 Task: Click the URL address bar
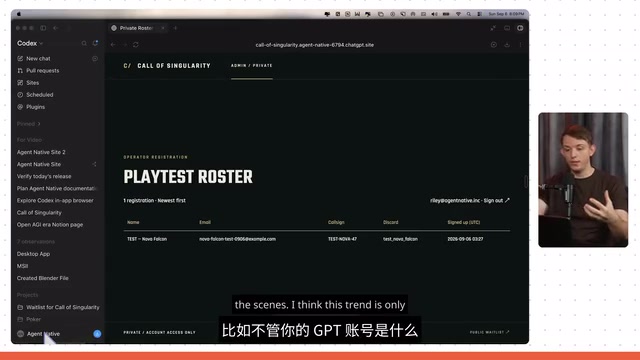pos(314,45)
